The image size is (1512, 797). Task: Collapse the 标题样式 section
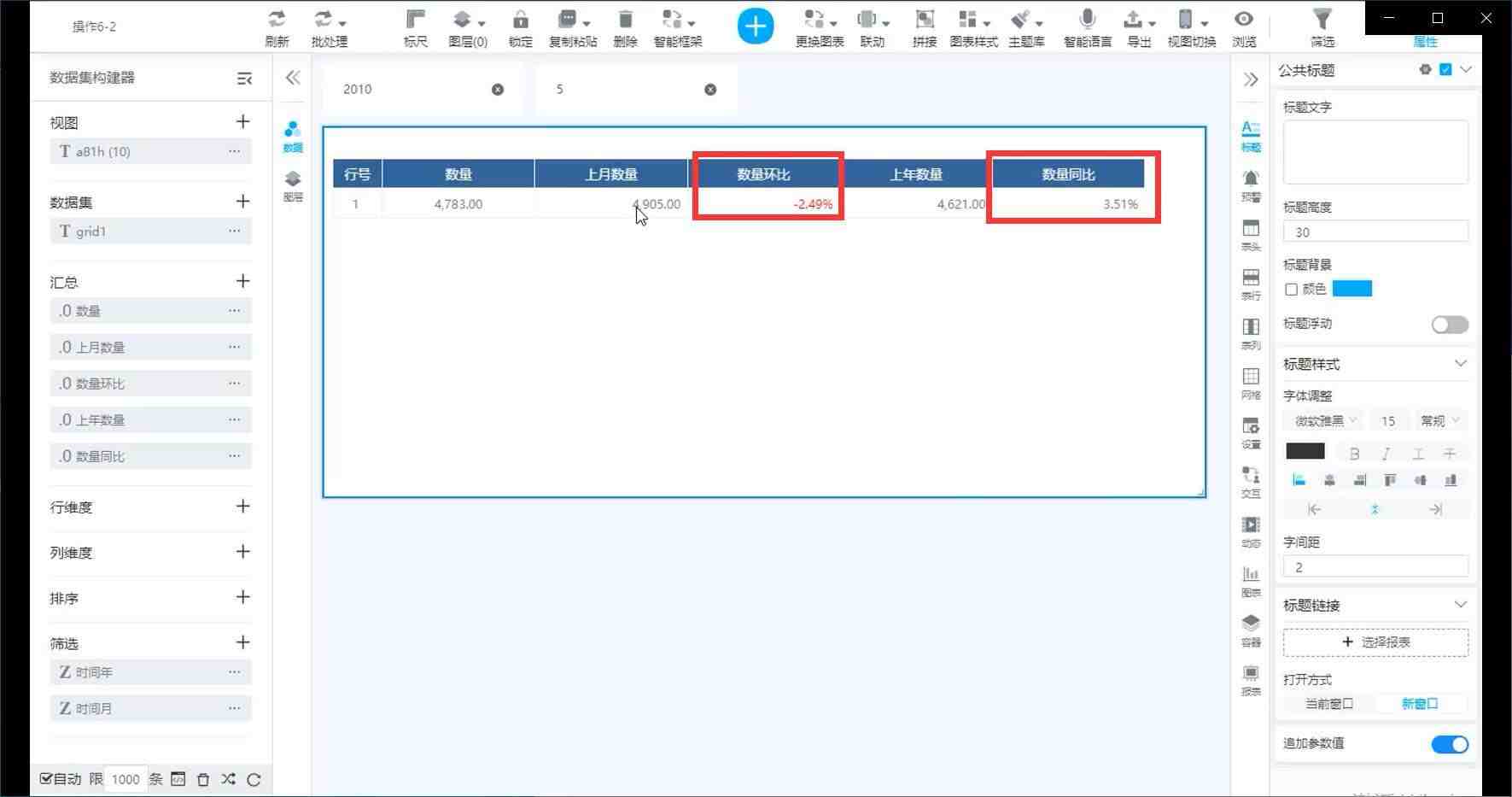(x=1460, y=364)
